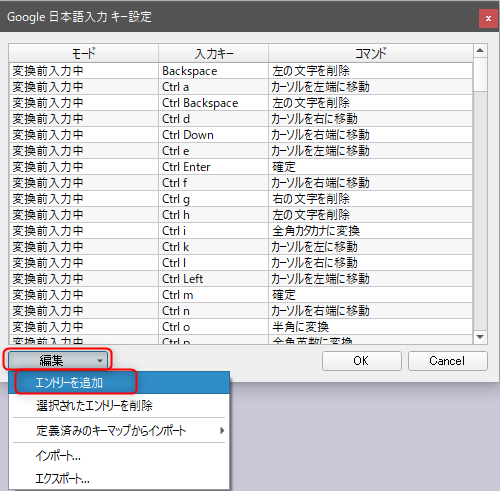
Task: Select the Ctrl a key cell
Action: (214, 87)
